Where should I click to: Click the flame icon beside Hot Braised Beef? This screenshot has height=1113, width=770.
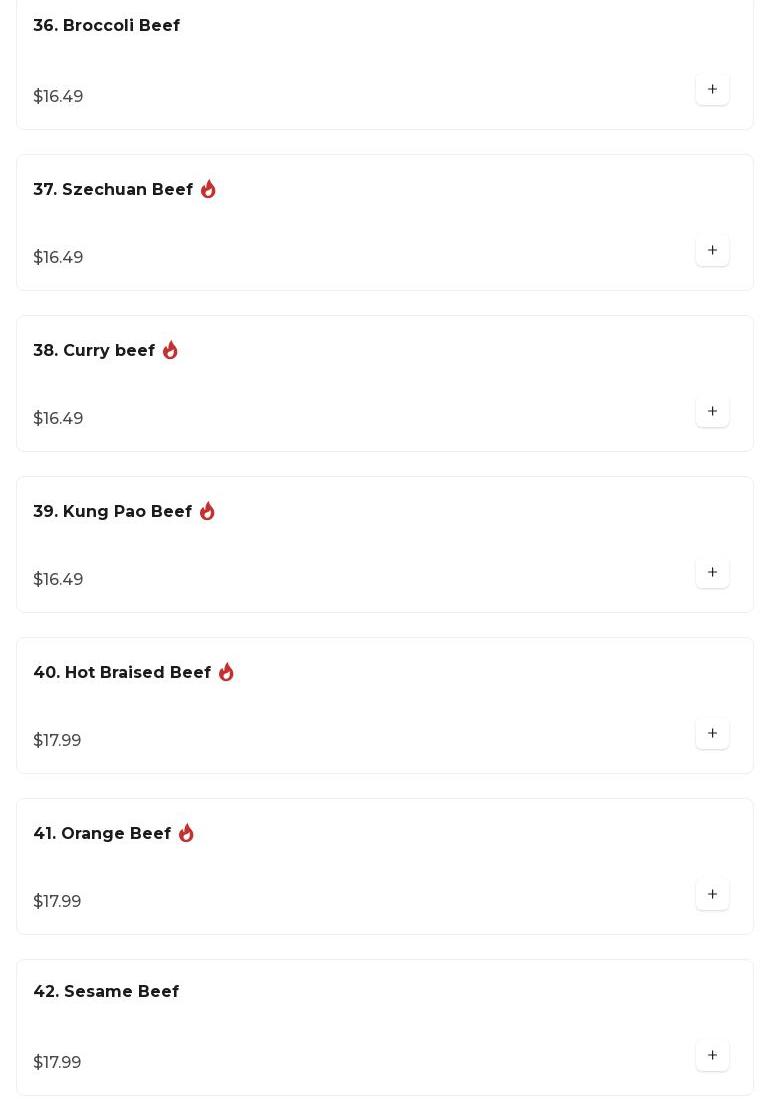pyautogui.click(x=226, y=672)
